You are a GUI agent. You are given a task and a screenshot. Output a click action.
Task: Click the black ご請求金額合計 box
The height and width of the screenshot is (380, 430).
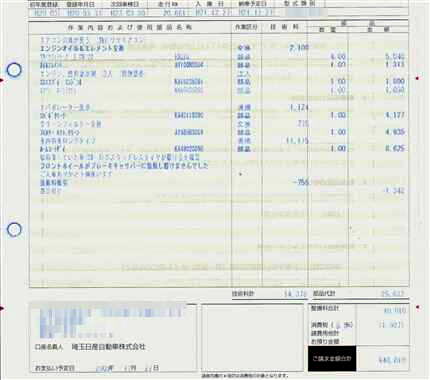pos(332,359)
